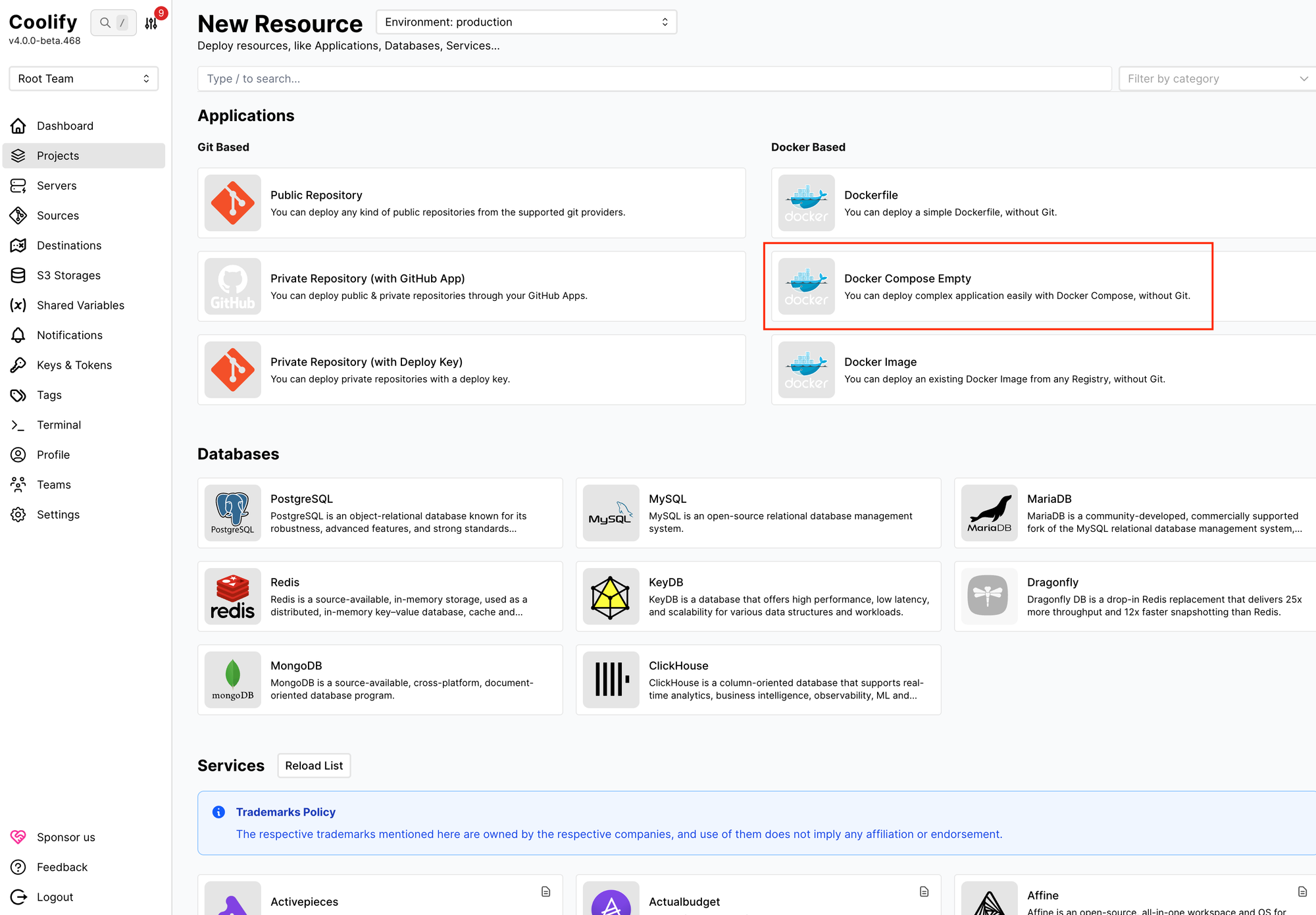Navigate to Shared Variables page
The image size is (1316, 915).
coord(80,305)
